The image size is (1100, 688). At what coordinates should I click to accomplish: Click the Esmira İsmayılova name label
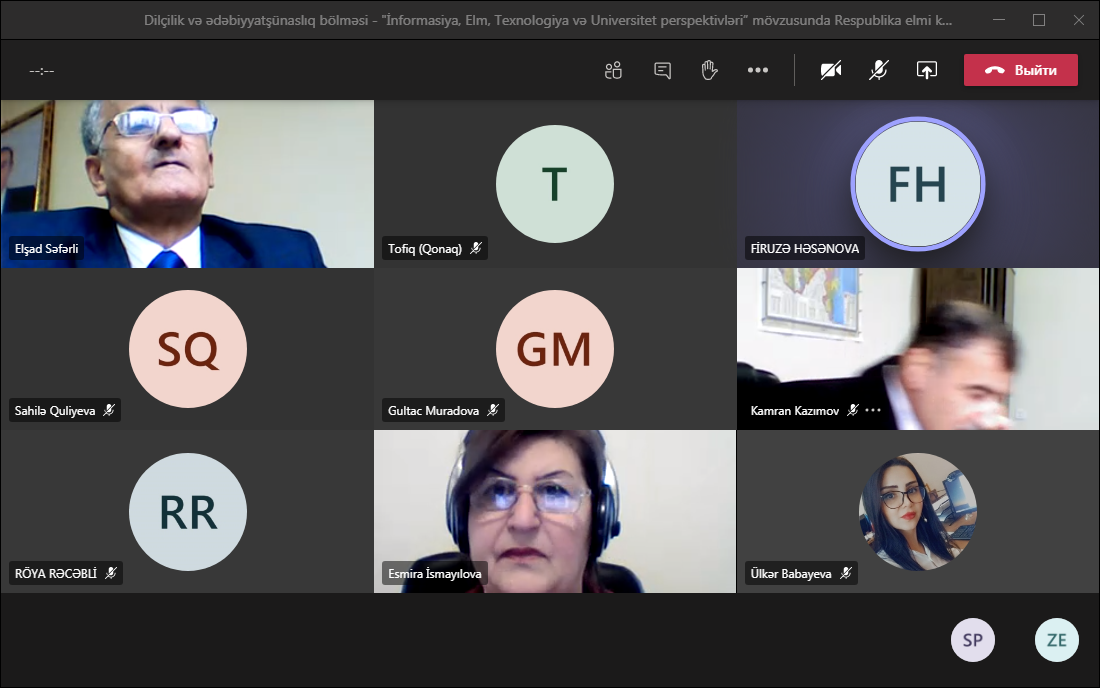click(435, 573)
